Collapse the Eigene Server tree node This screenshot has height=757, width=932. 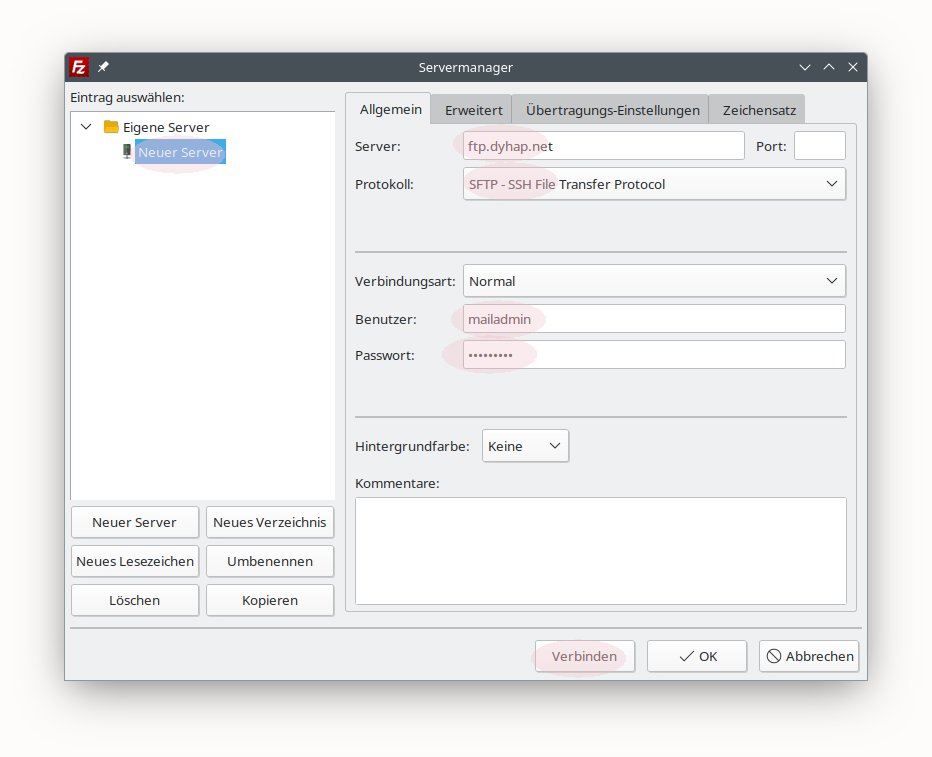pos(86,127)
